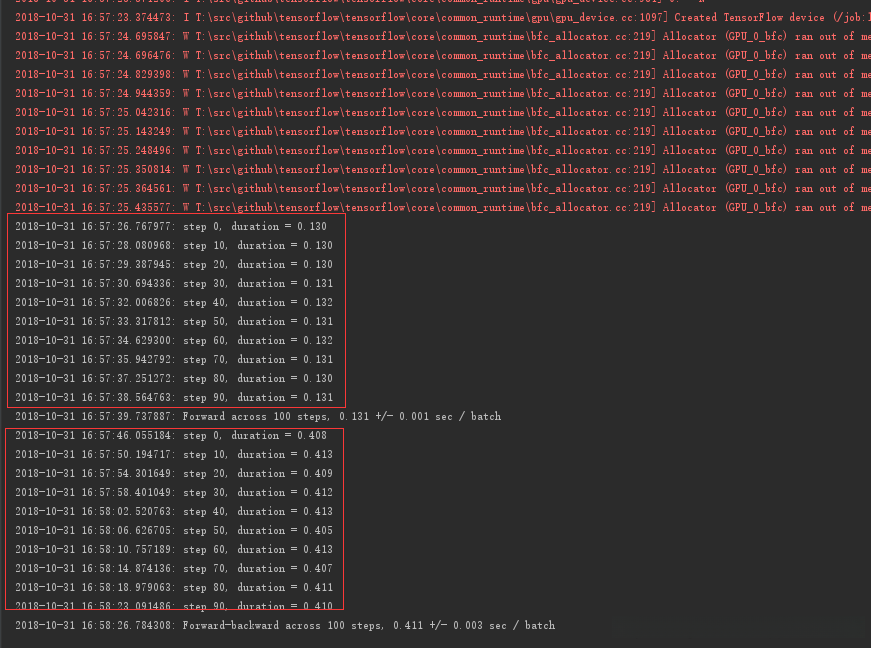Click the 'step 90, duration = 0.131' line
This screenshot has height=648, width=871.
173,398
